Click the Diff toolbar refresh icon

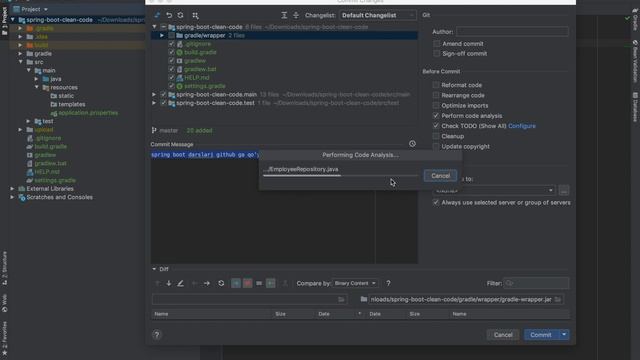tap(221, 283)
